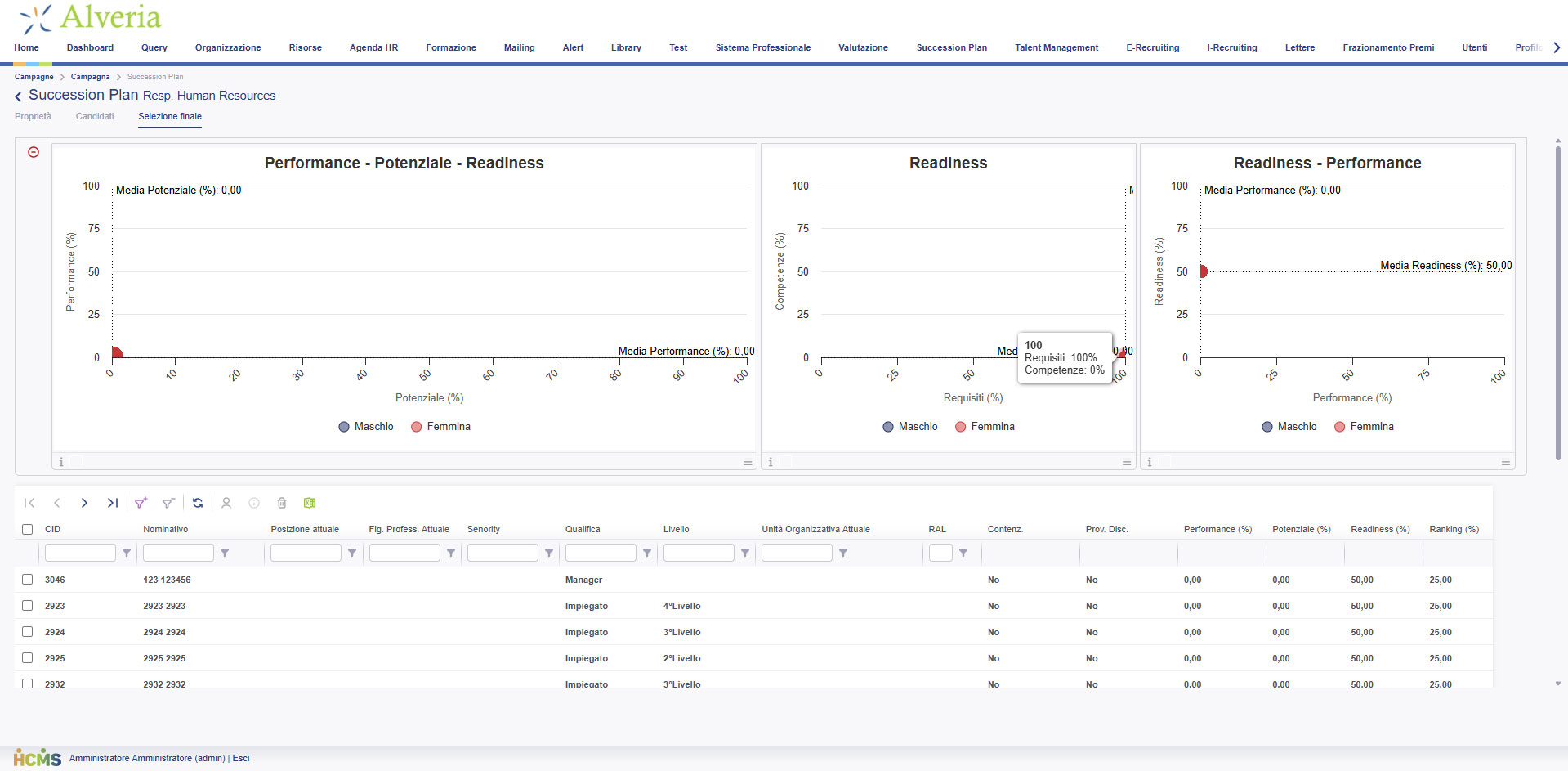Go to the last page of results

coord(113,503)
